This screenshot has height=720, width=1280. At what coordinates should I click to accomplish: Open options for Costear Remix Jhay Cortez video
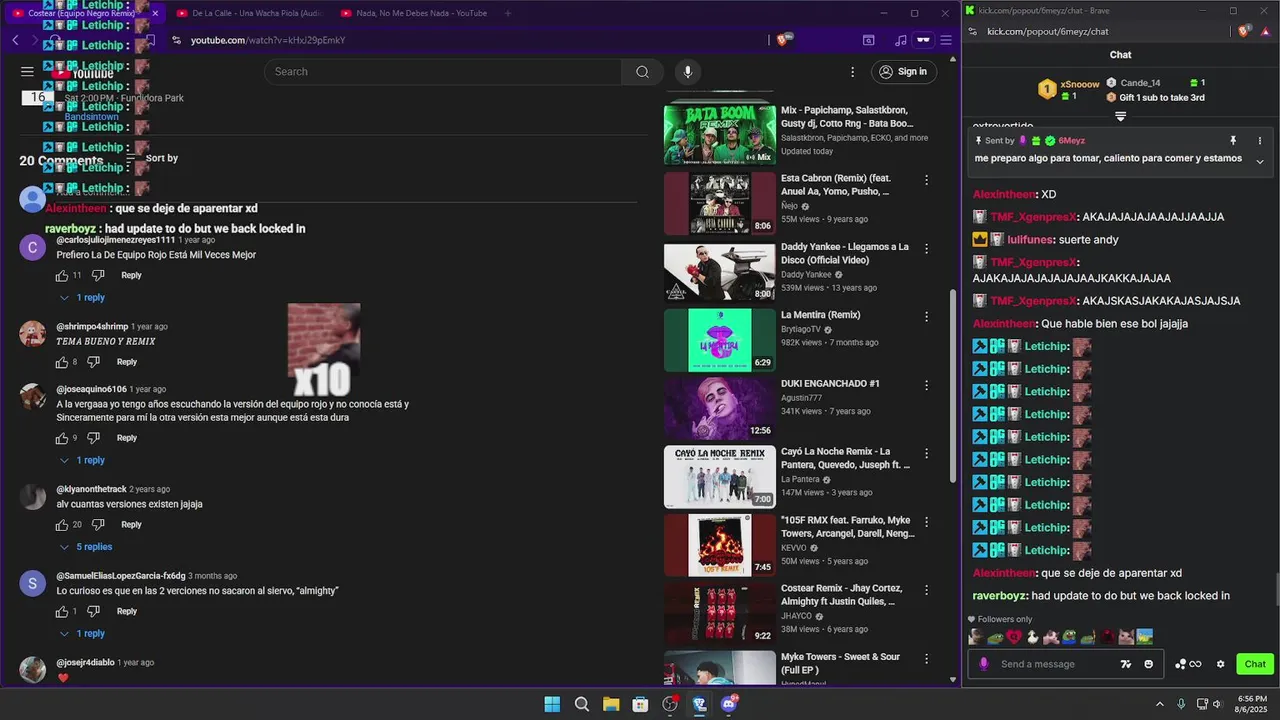(926, 590)
